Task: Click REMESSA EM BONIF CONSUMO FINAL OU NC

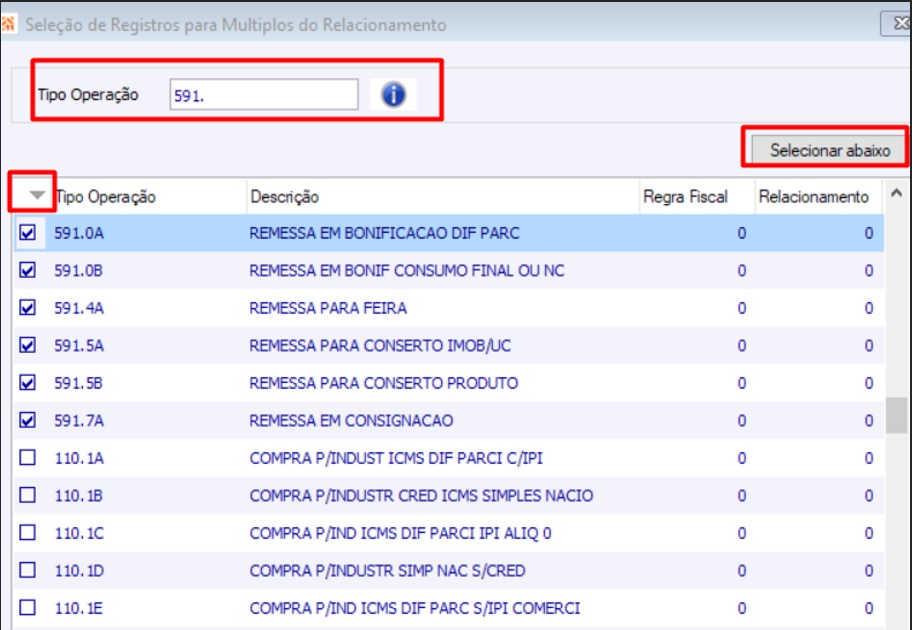Action: (x=407, y=270)
